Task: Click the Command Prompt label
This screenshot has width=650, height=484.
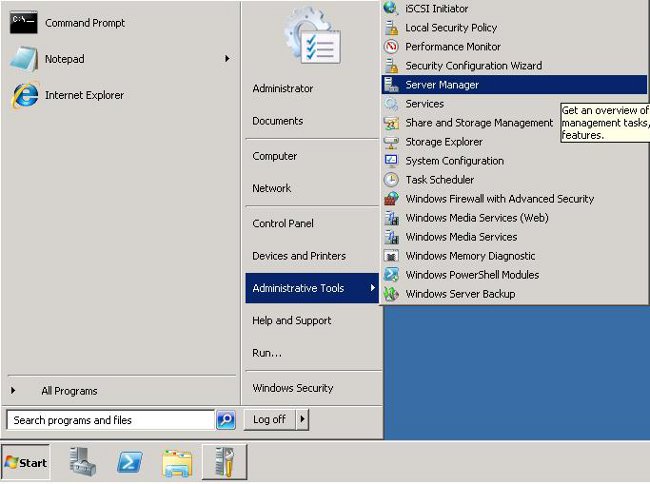Action: (x=85, y=23)
